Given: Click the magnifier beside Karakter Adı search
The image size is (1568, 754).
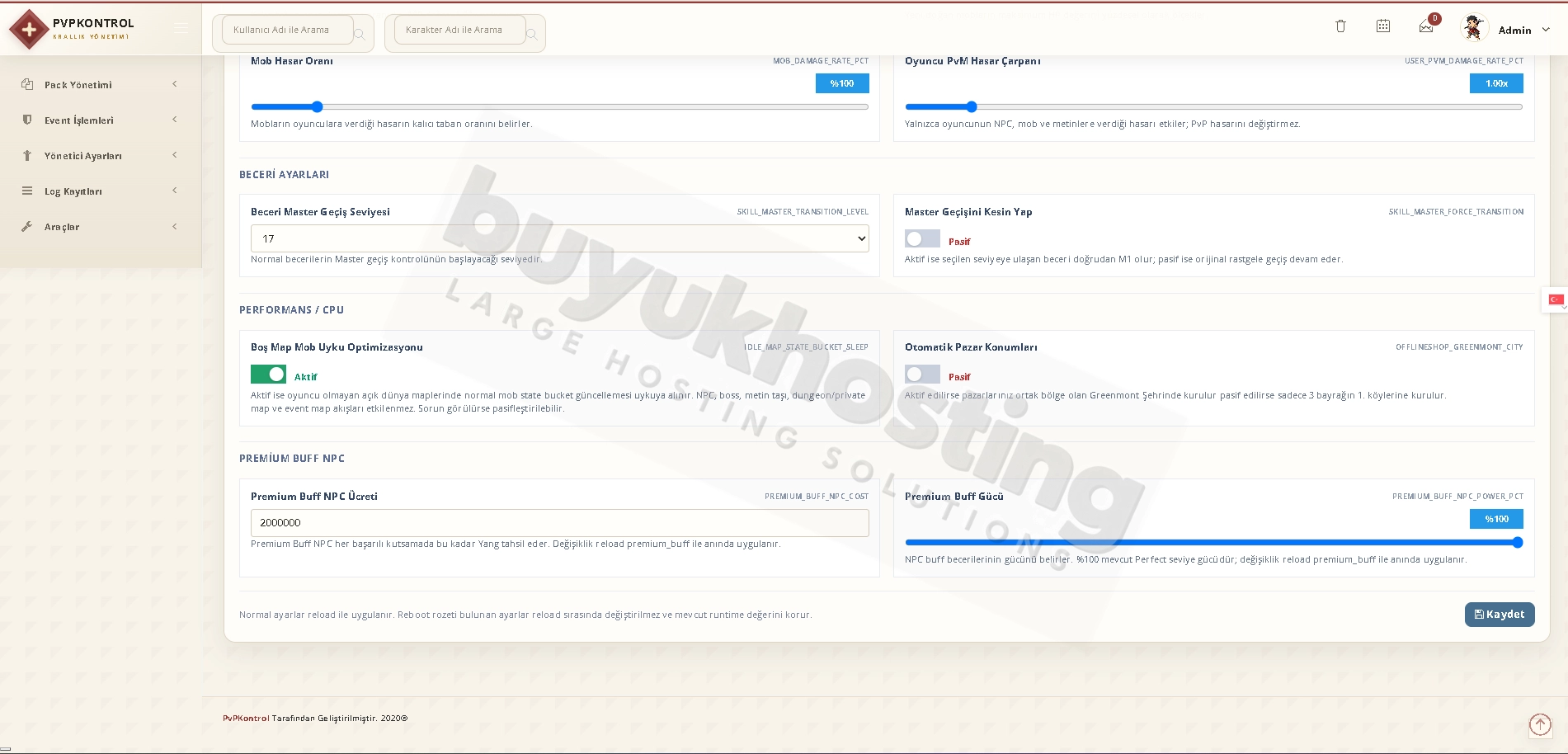Looking at the screenshot, I should pos(532,34).
